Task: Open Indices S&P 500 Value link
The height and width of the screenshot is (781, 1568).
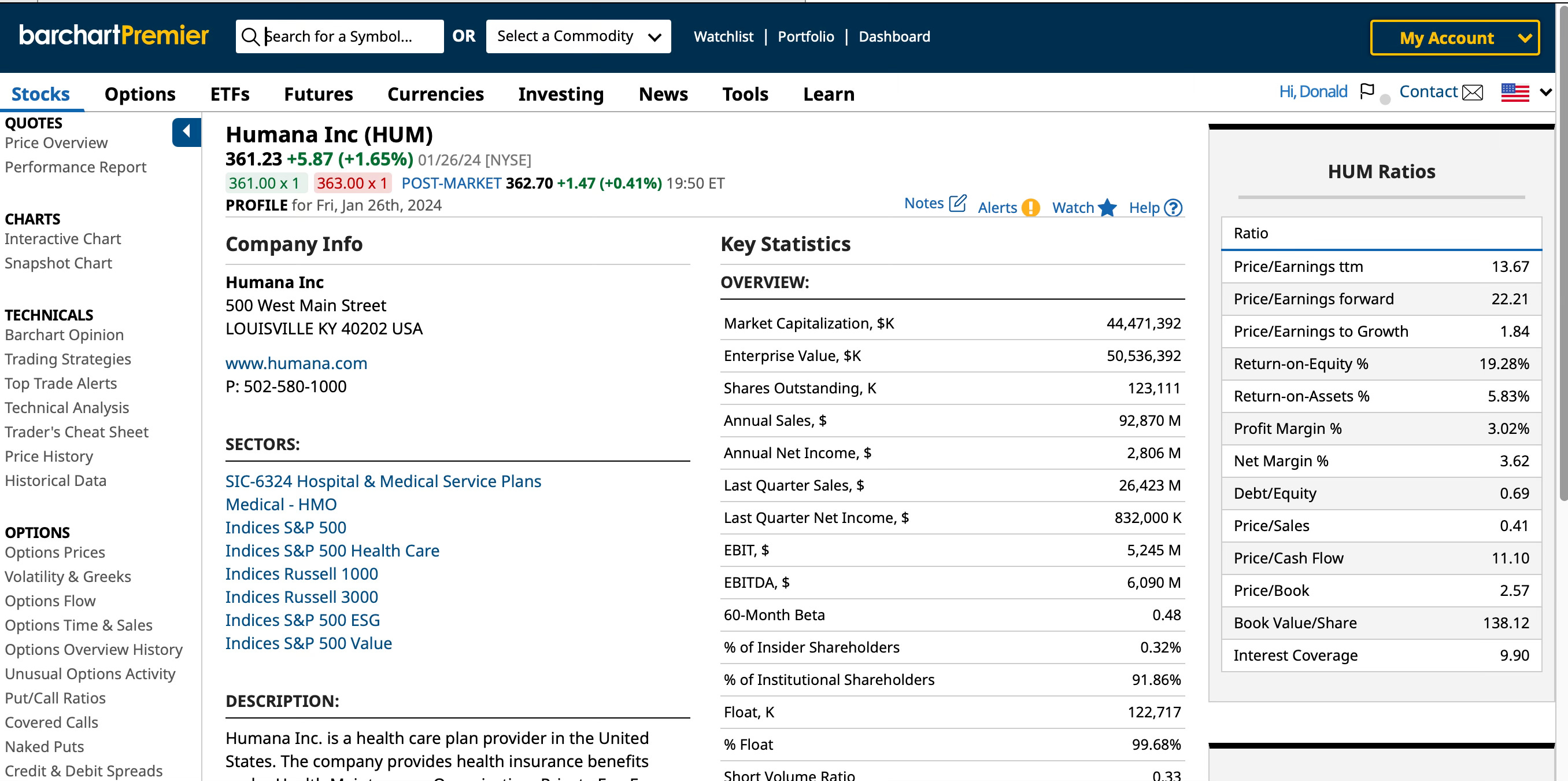Action: click(x=309, y=643)
